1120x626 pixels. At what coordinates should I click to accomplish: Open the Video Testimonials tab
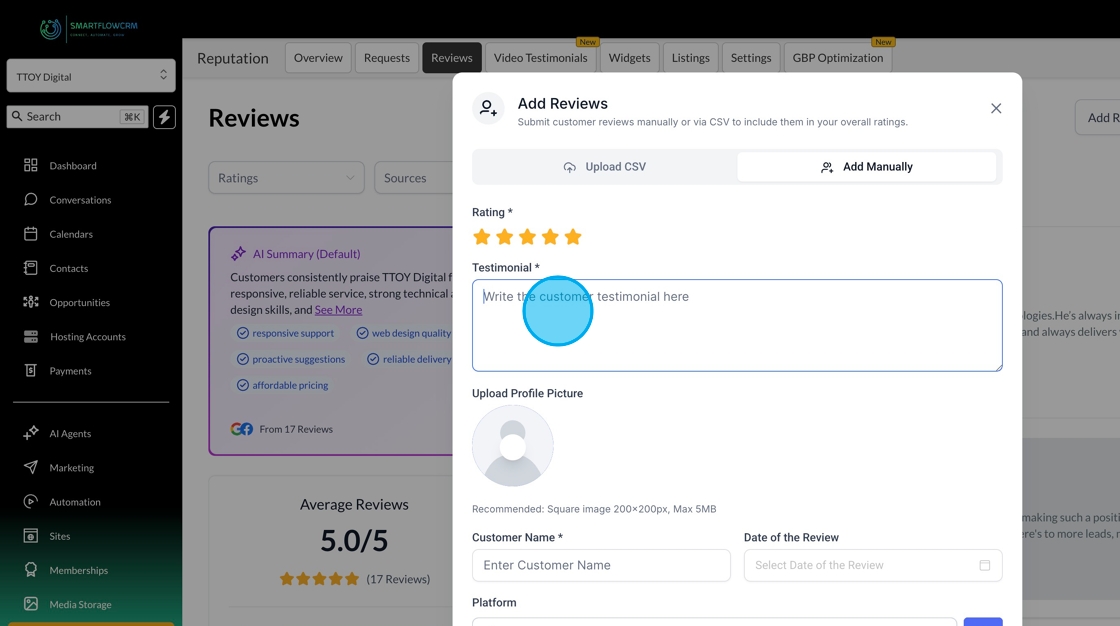[541, 58]
